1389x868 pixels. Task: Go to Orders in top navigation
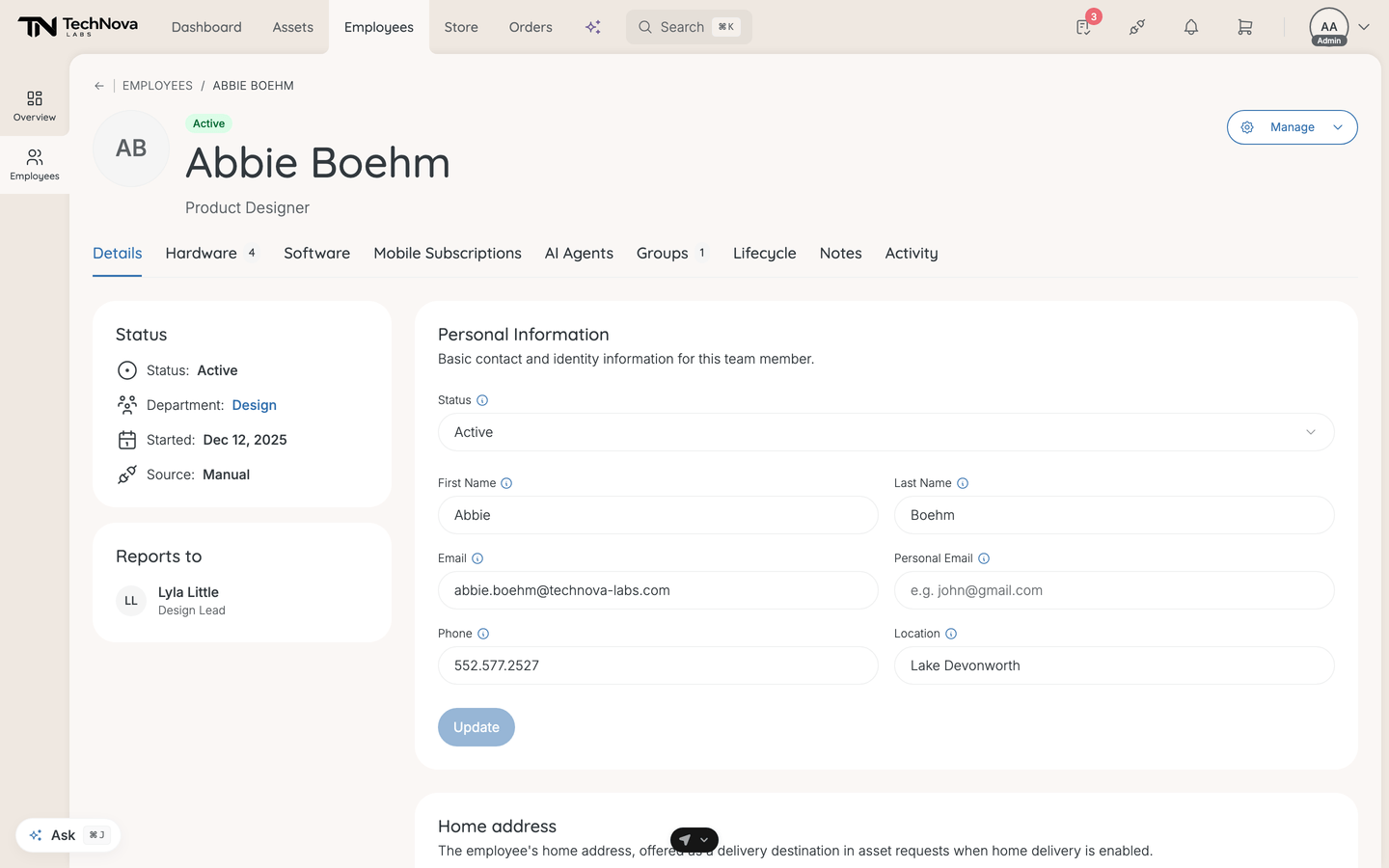click(x=531, y=27)
